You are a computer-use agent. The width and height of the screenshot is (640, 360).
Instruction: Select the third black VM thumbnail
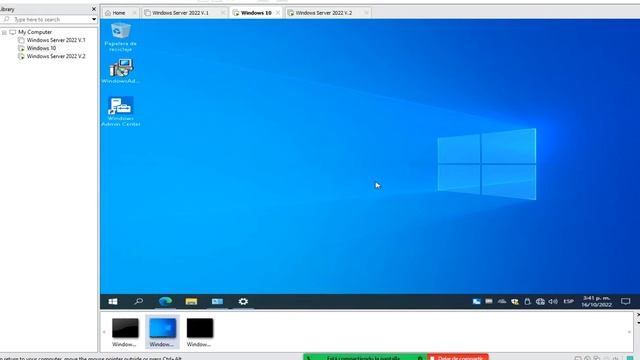[200, 332]
